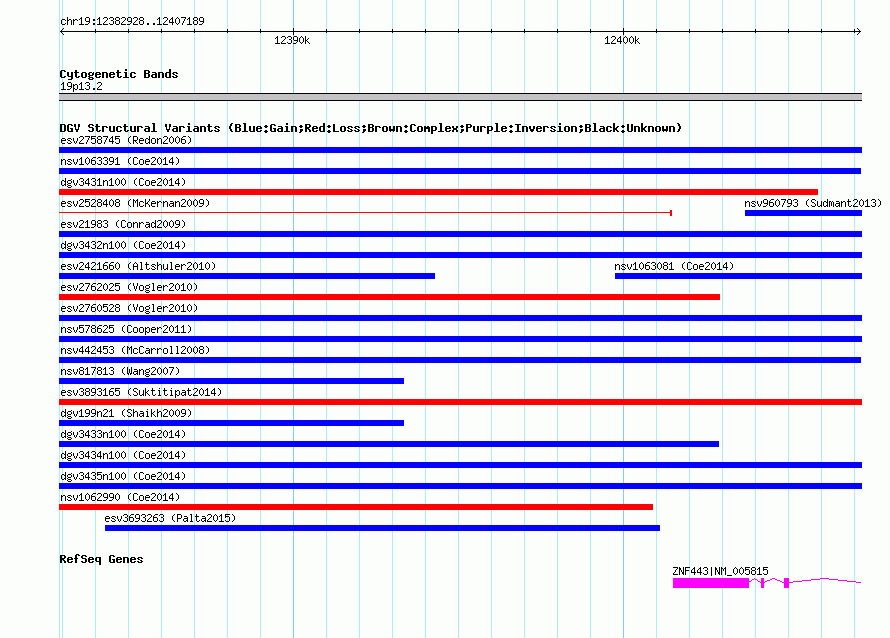Click the nsv578625 (Cooper2011) label
This screenshot has width=890, height=638.
(x=126, y=329)
